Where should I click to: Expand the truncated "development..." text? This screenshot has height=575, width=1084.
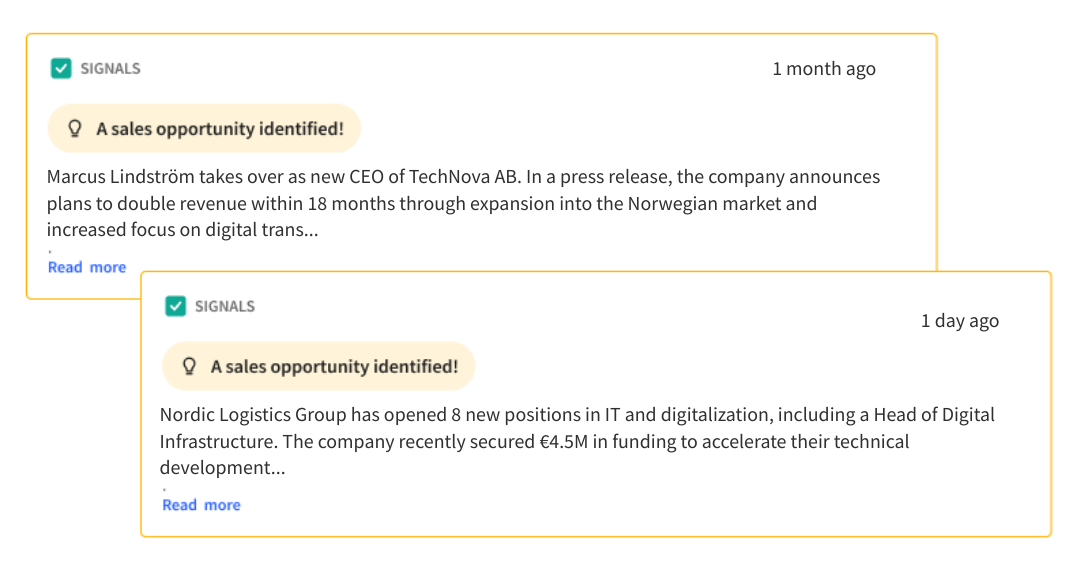click(222, 468)
